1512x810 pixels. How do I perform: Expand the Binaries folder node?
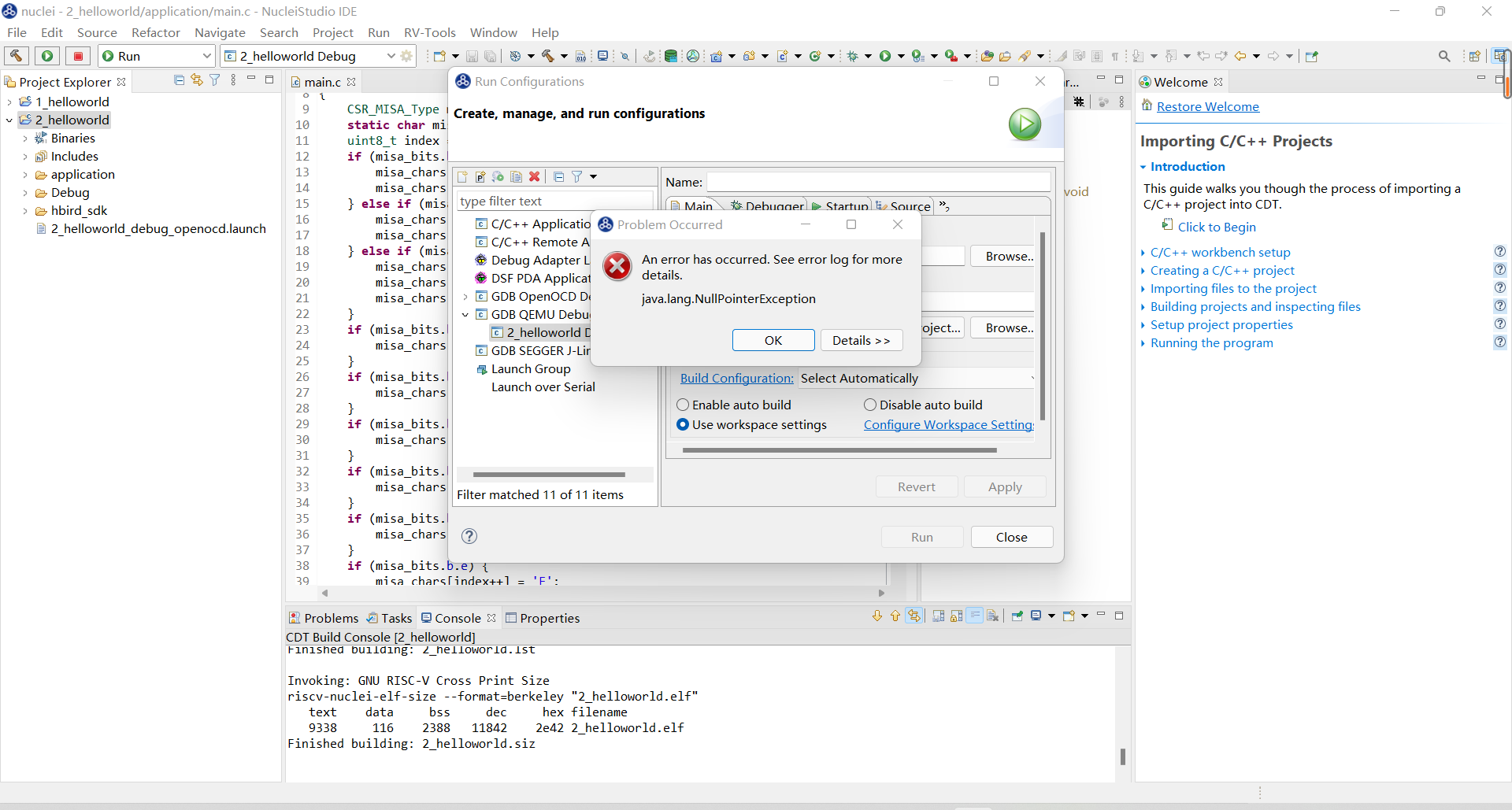point(25,138)
